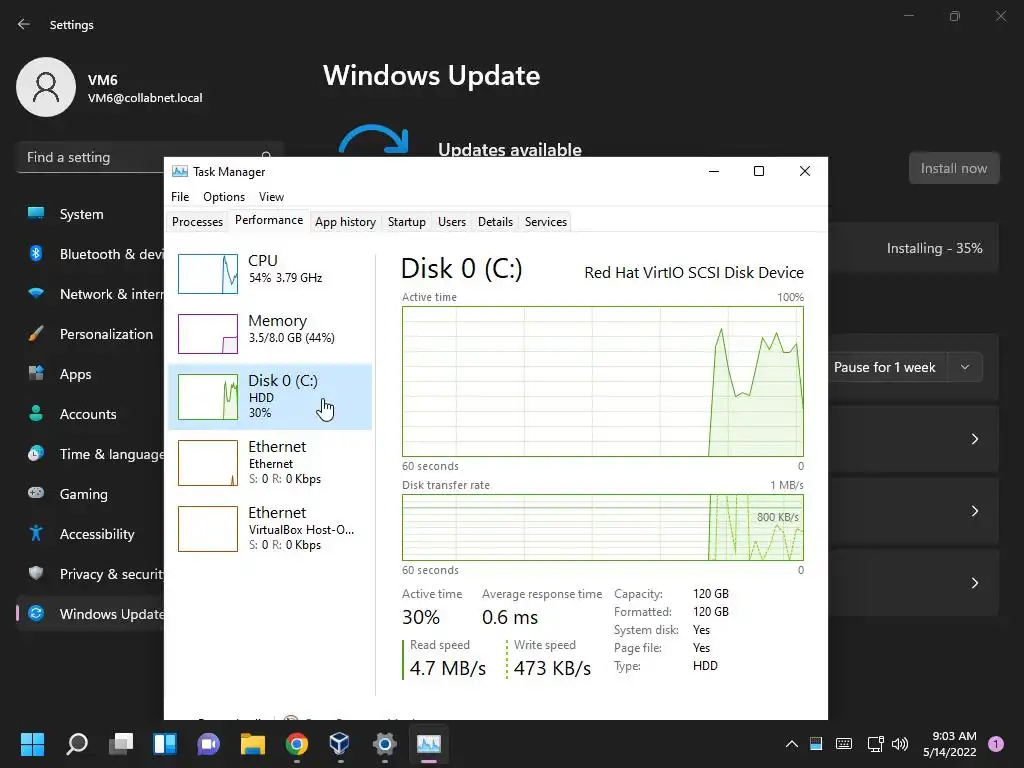
Task: Click the Installing - 35% status
Action: (x=934, y=248)
